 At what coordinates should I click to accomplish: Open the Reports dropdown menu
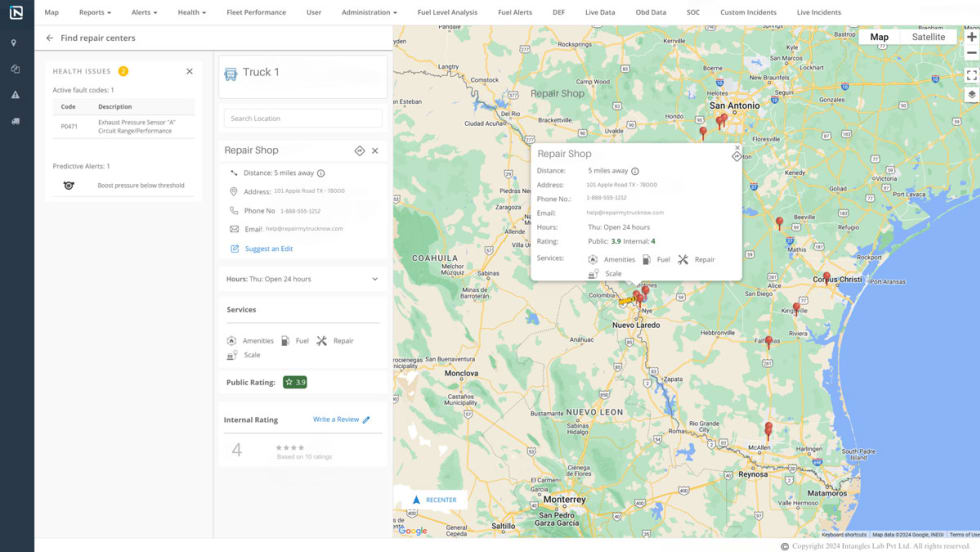point(95,13)
